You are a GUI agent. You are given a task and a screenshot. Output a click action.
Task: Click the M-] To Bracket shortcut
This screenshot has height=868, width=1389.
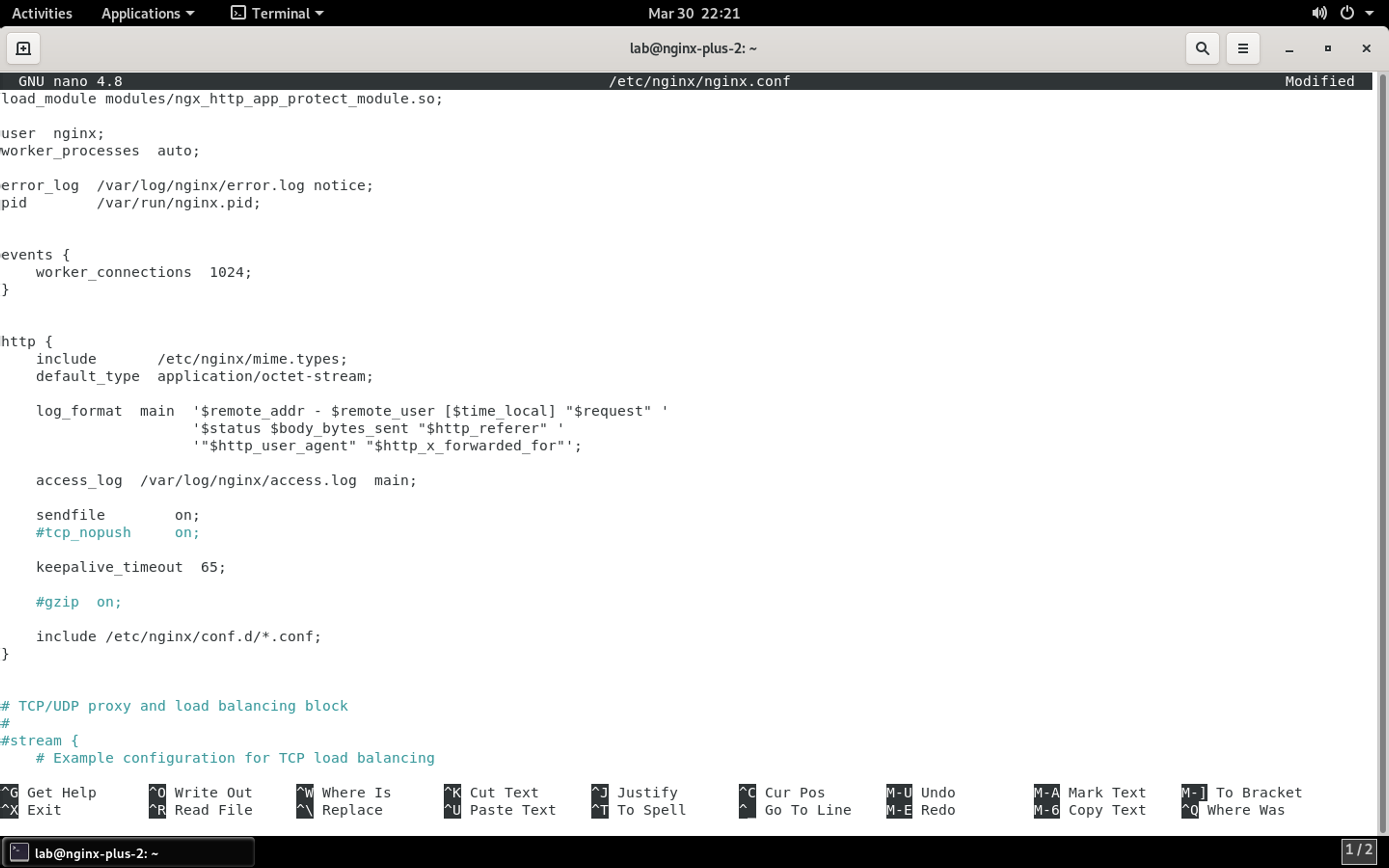pos(1241,792)
